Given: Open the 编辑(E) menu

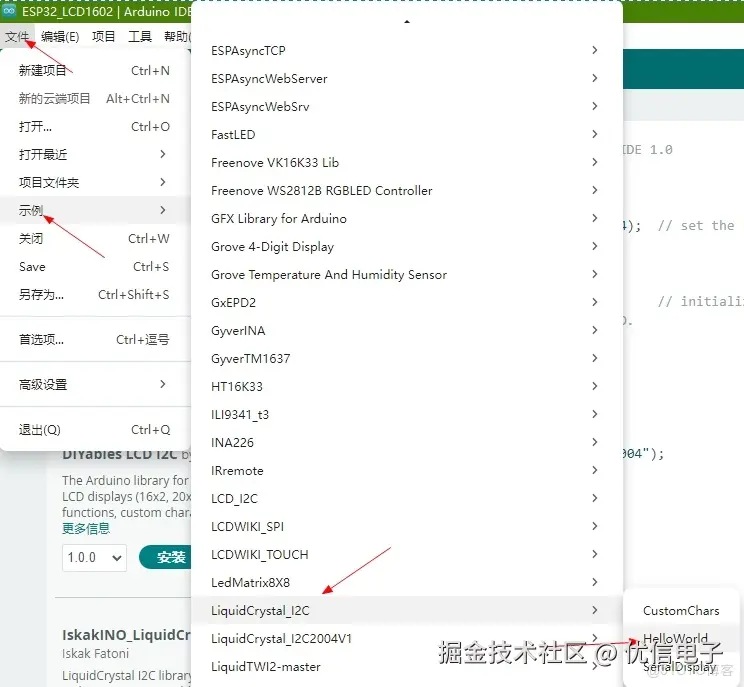Looking at the screenshot, I should point(60,37).
